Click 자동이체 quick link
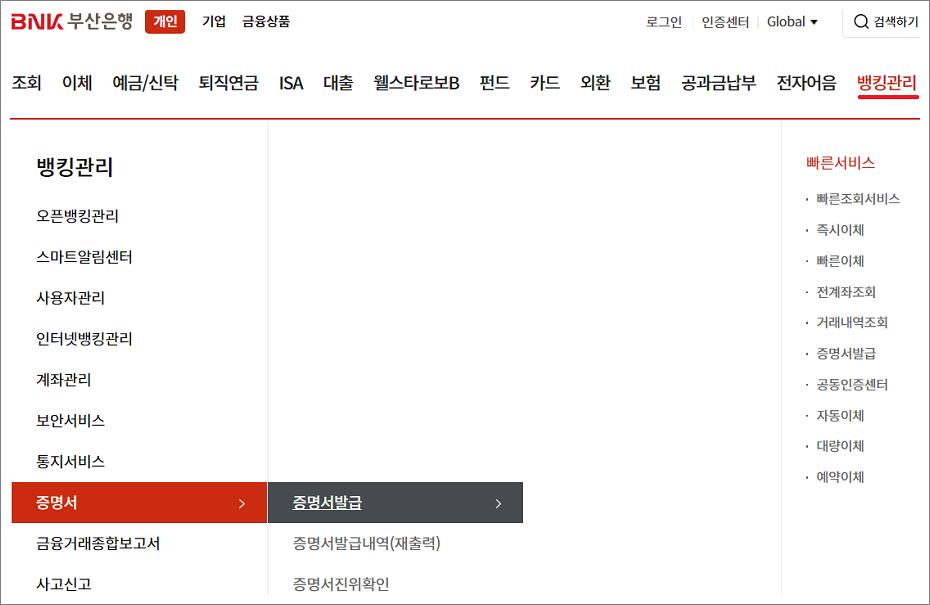This screenshot has width=930, height=605. (840, 415)
